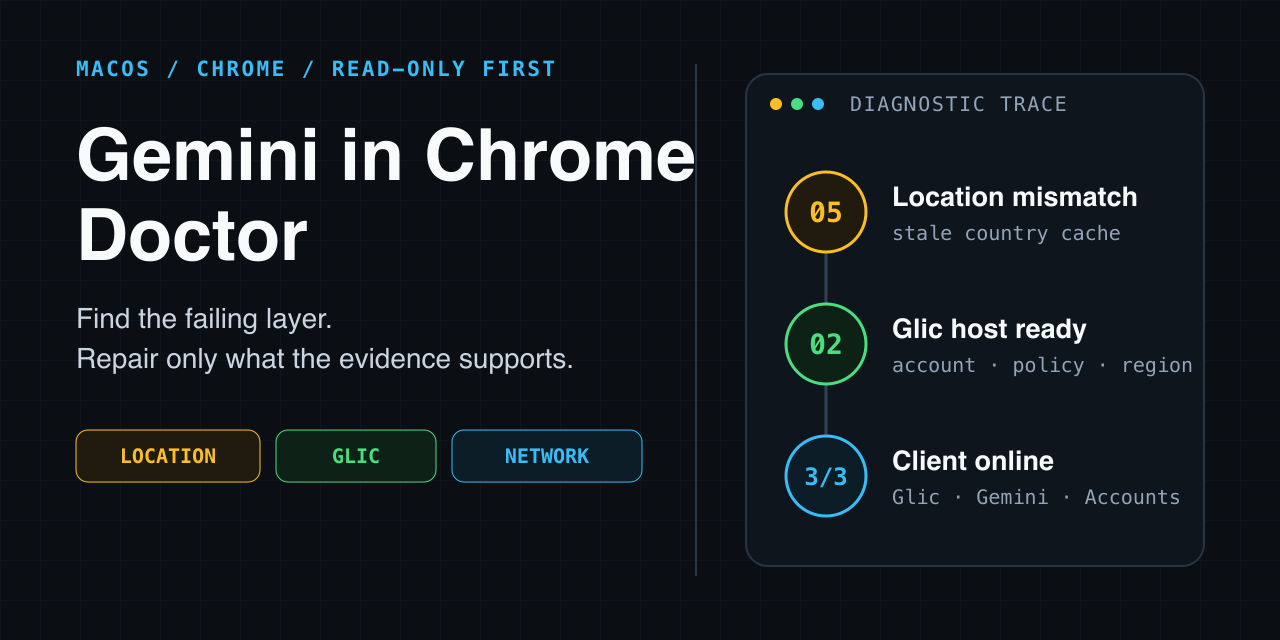Click the green 02 step circle

[x=826, y=344]
